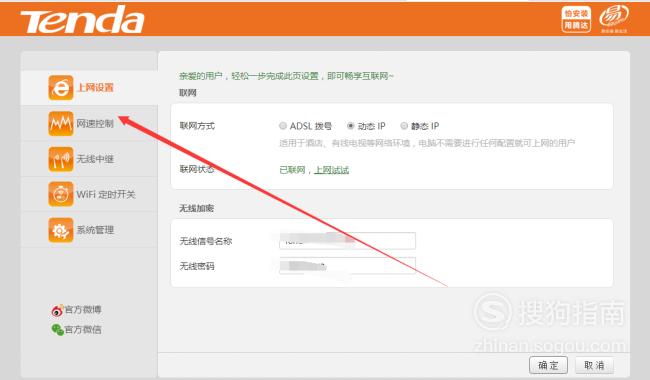Click the Tenda logo
The image size is (650, 380).
point(82,19)
